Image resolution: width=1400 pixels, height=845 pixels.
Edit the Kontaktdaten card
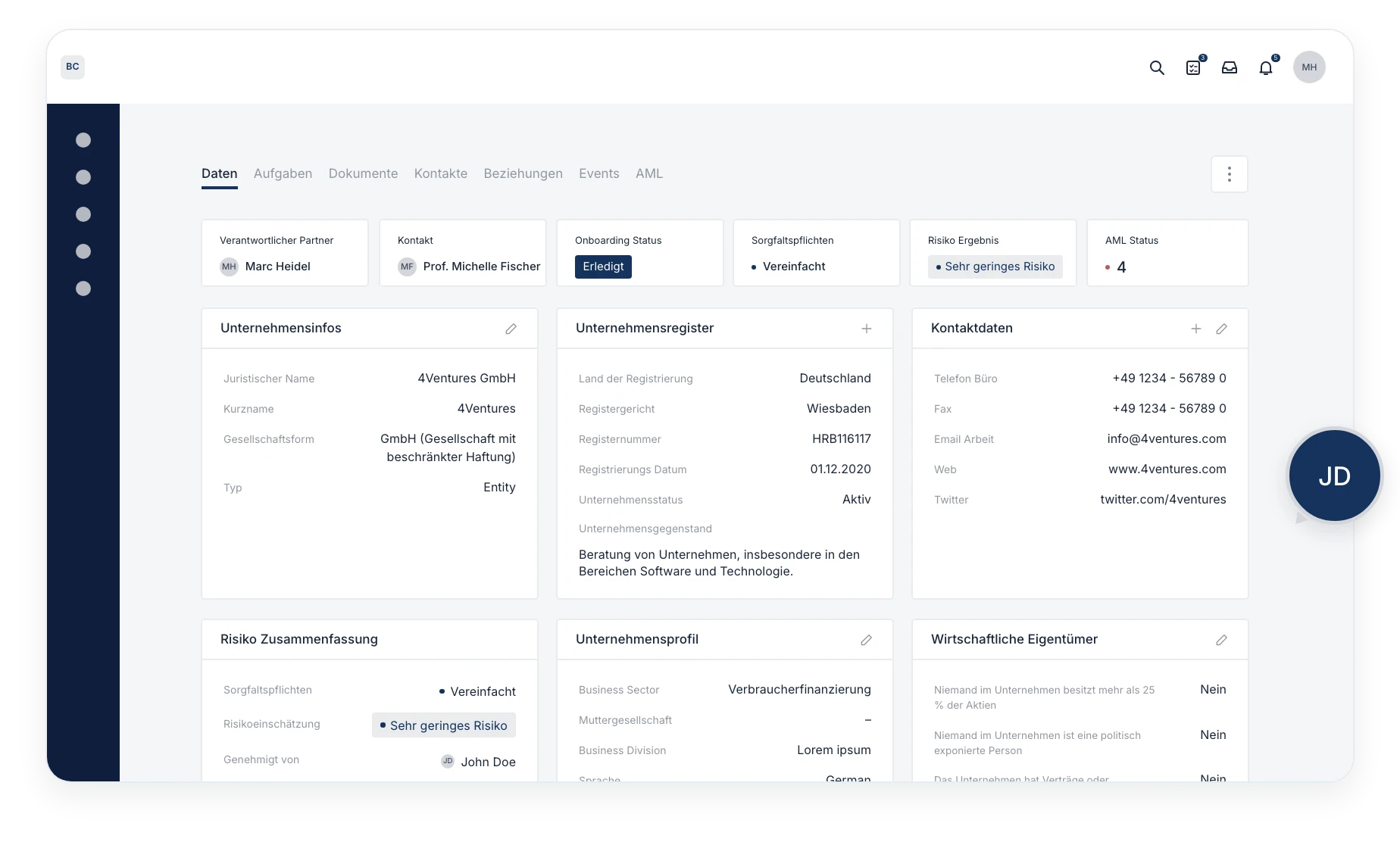pos(1222,329)
